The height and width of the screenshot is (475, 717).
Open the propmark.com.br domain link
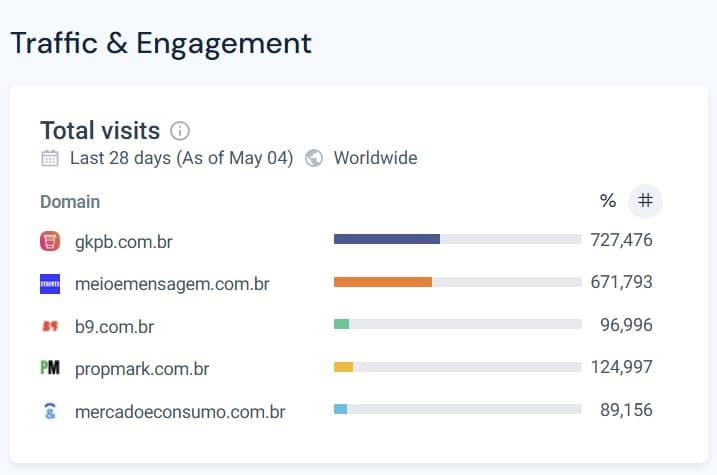tap(142, 369)
